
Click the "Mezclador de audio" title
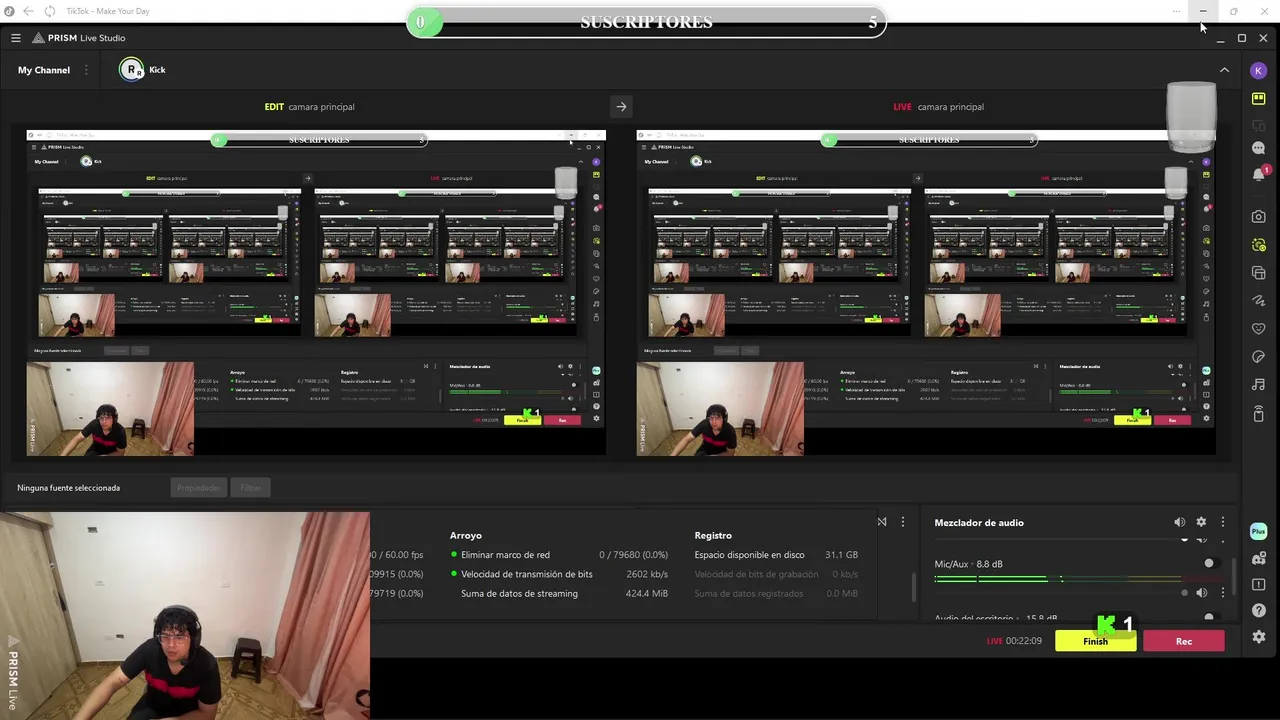979,523
